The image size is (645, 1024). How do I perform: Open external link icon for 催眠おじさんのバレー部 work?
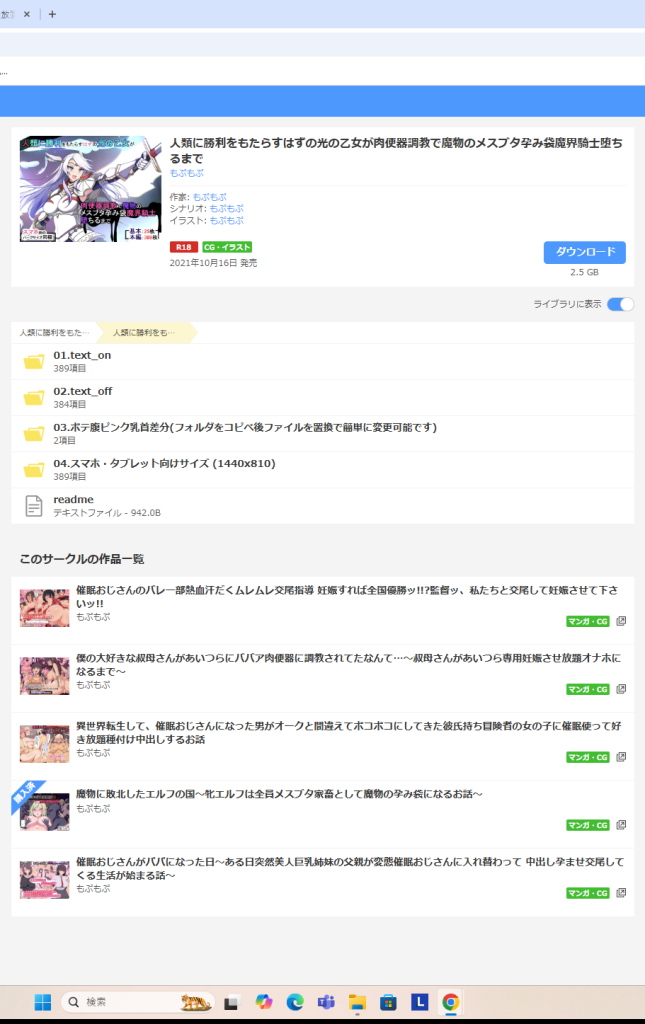click(x=621, y=621)
